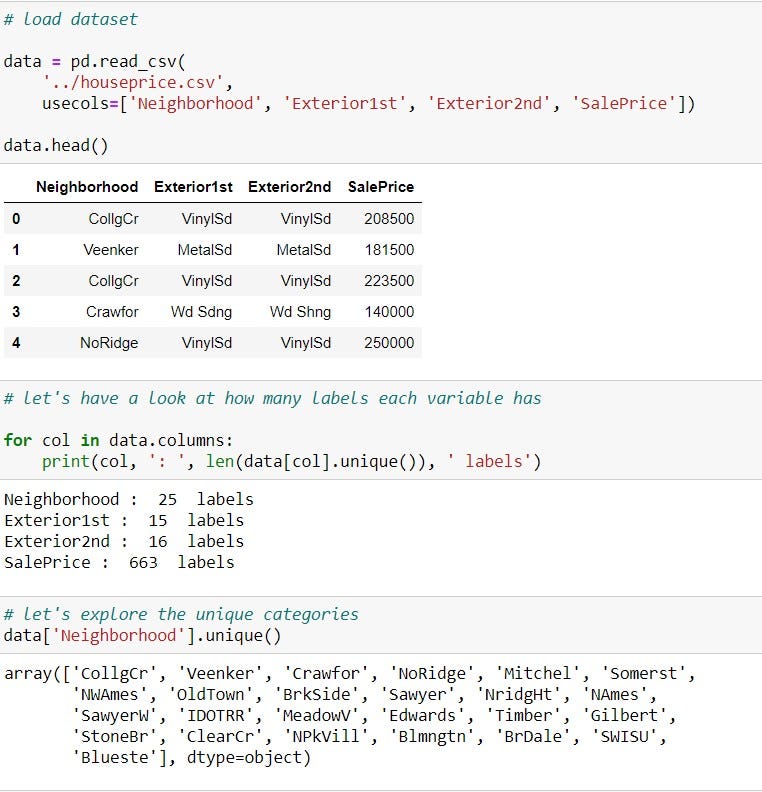This screenshot has height=792, width=762.
Task: Click 'NridgHt' in the array output
Action: [518, 695]
